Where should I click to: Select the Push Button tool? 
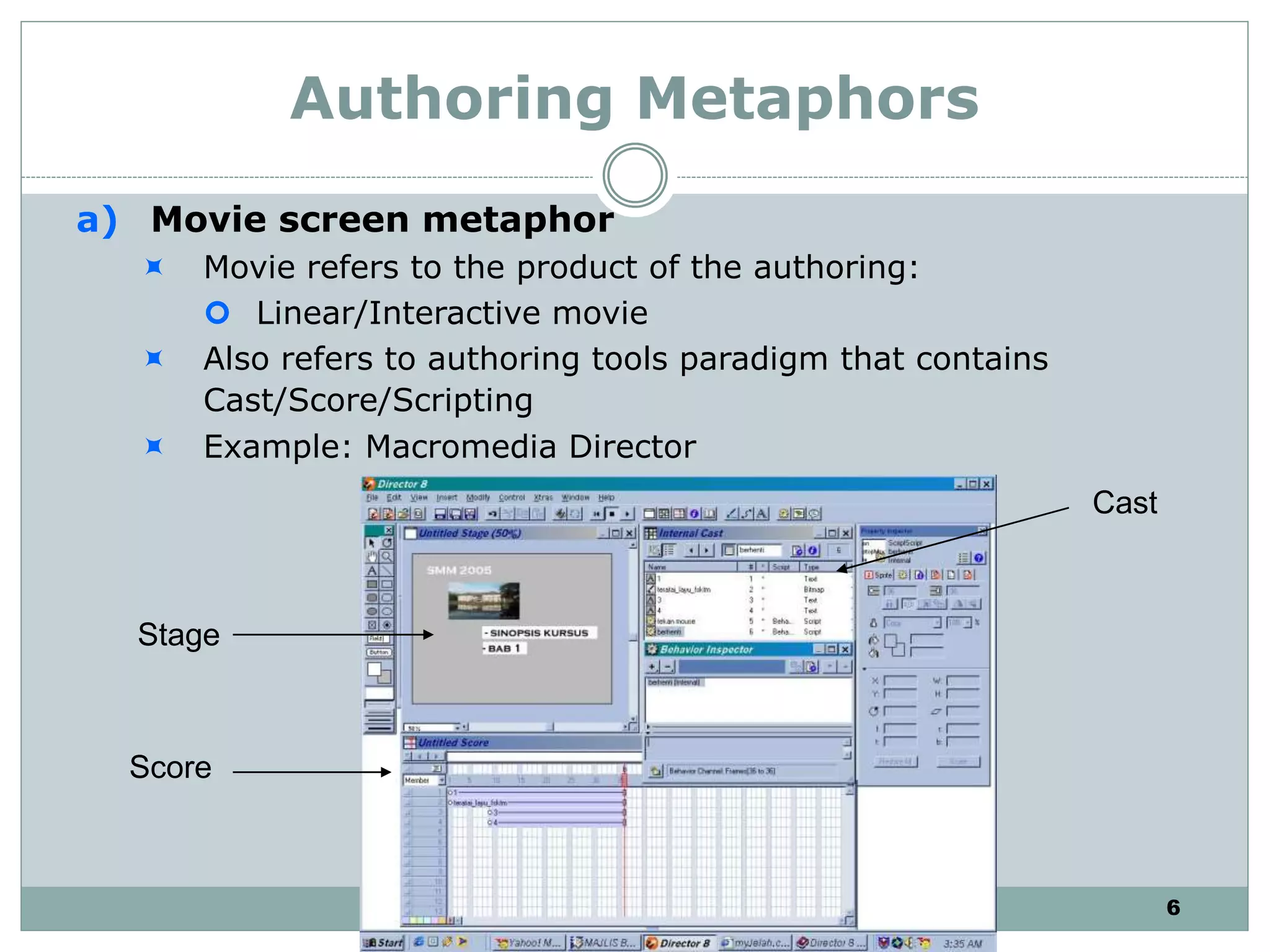pyautogui.click(x=379, y=652)
